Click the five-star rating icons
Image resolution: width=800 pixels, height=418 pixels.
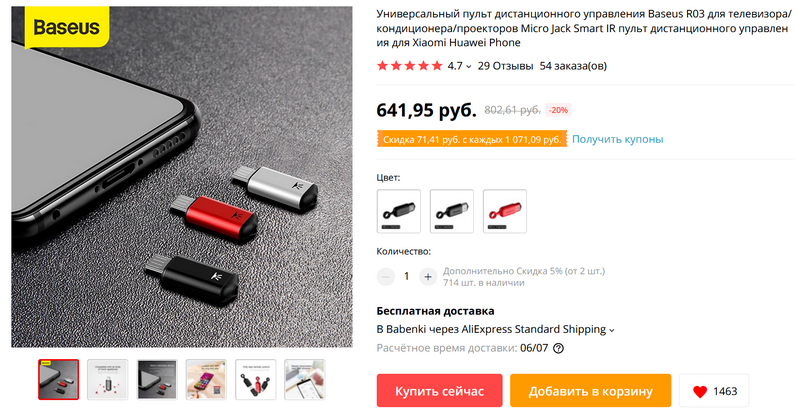point(409,66)
